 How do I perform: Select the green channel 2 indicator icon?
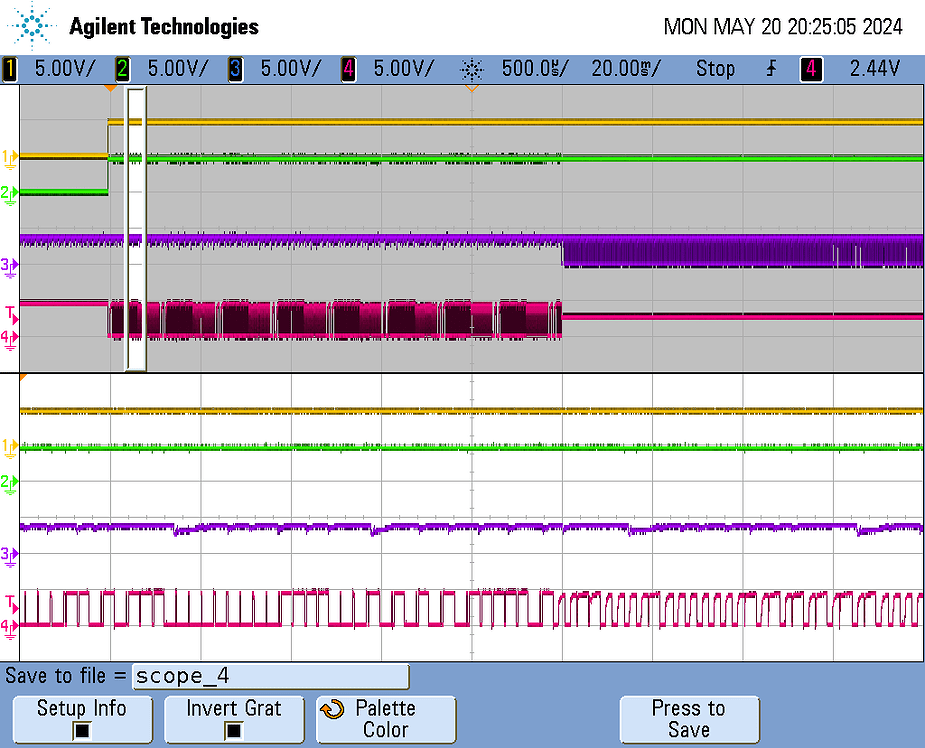pos(122,68)
